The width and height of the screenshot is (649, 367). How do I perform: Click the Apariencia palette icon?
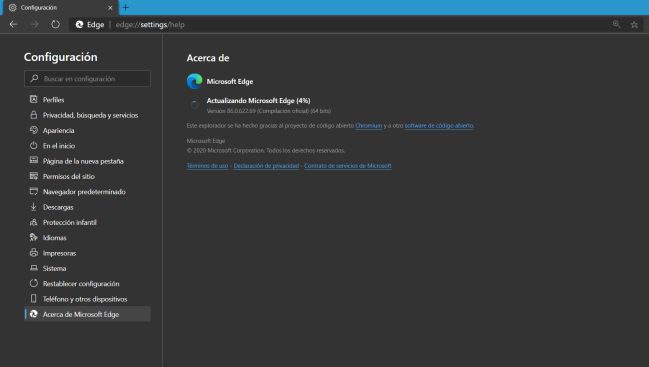(34, 130)
